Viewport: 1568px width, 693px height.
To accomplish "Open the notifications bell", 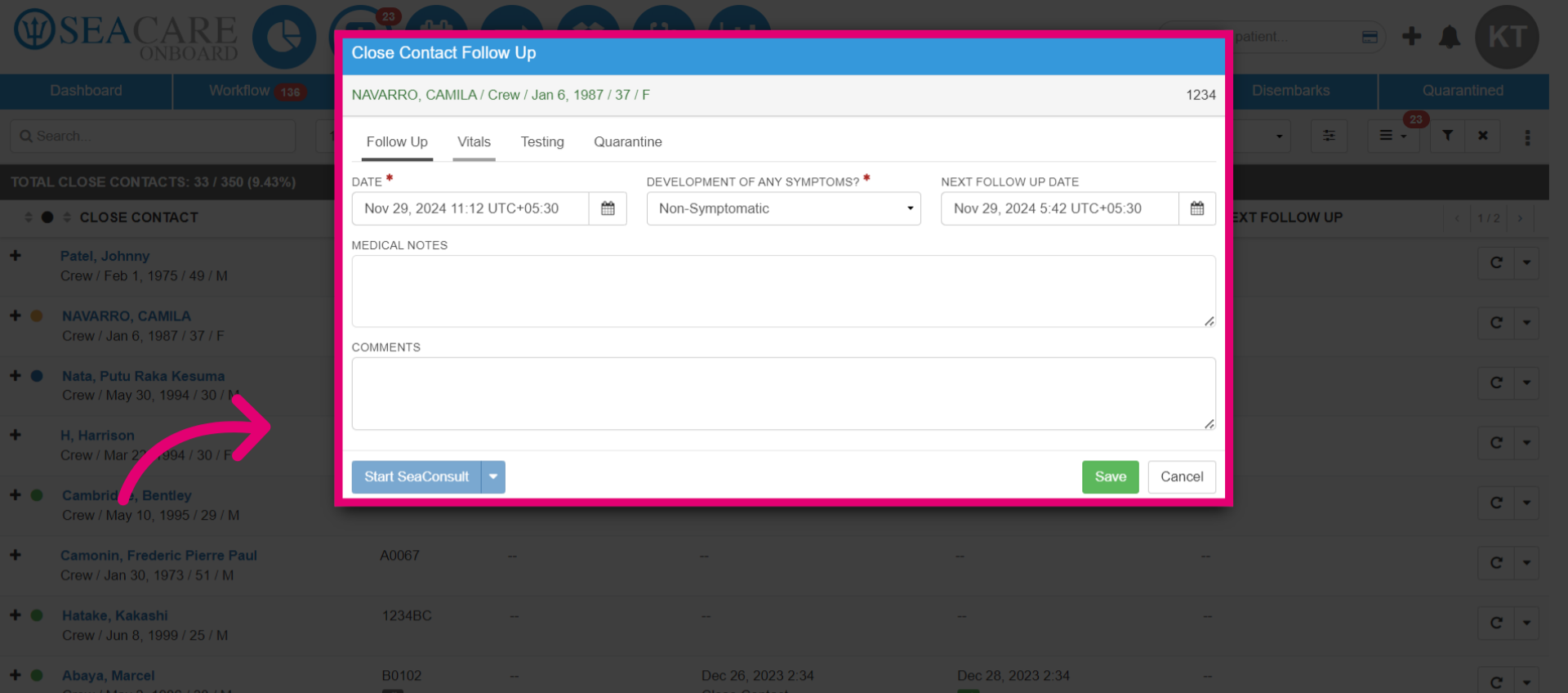I will (x=1450, y=37).
